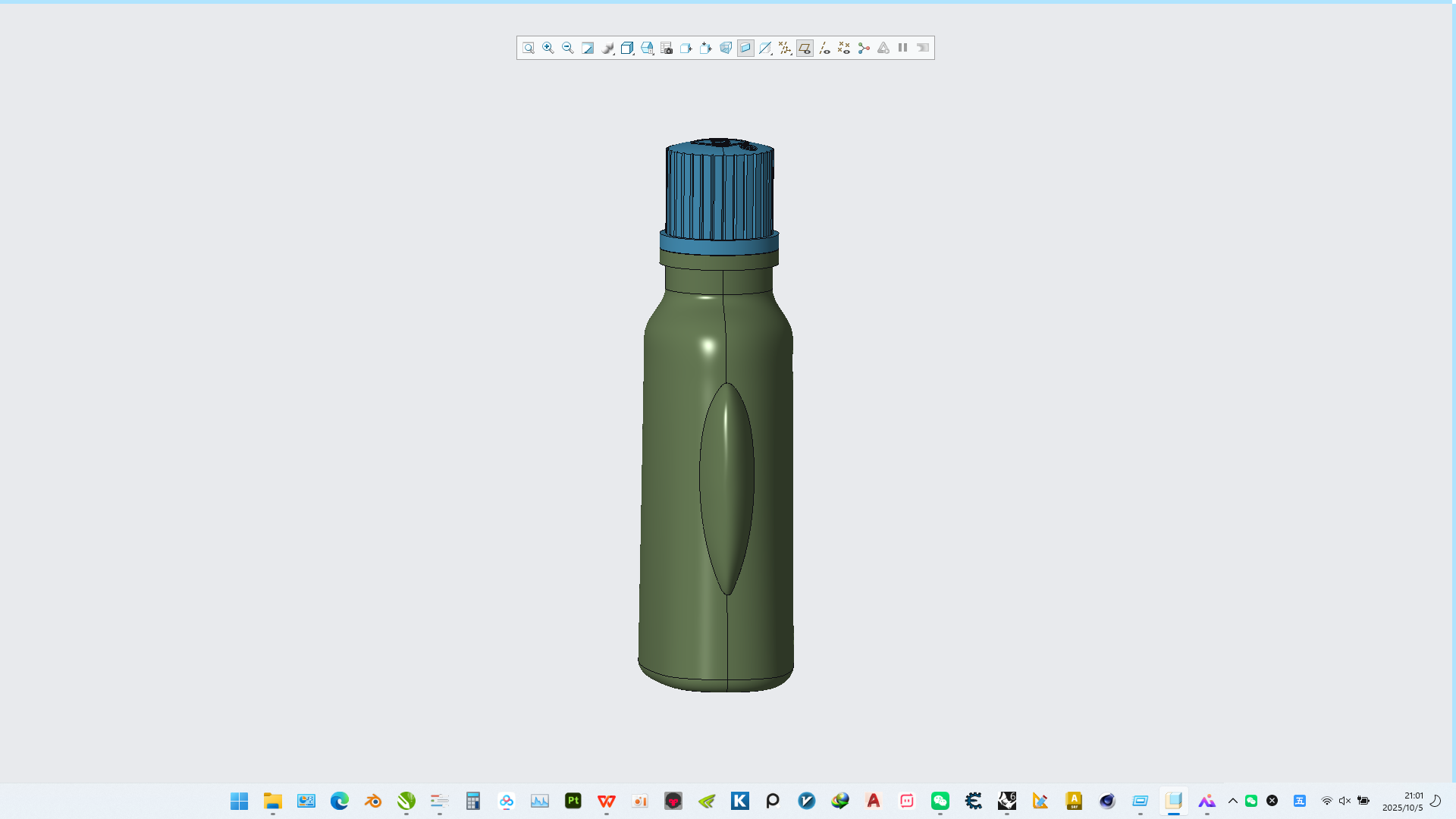The height and width of the screenshot is (819, 1456).
Task: Click the Refit view icon
Action: click(529, 48)
